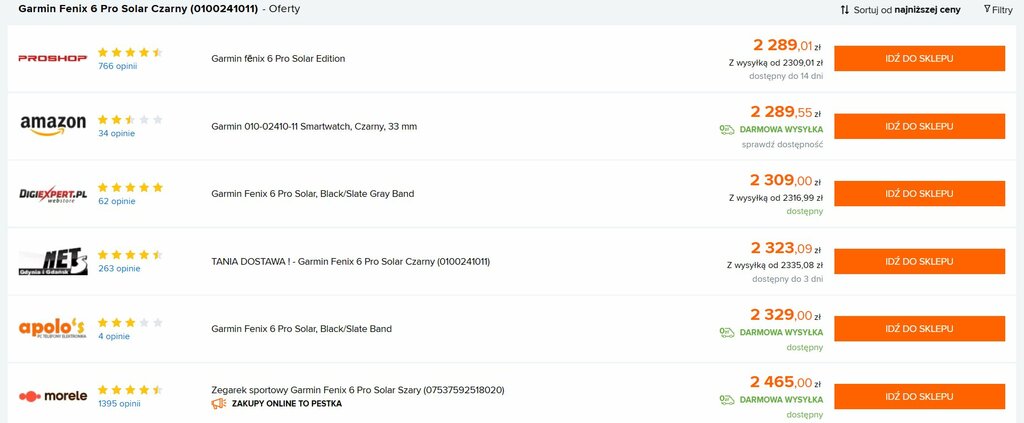The width and height of the screenshot is (1024, 423).
Task: Open Proshop's 766 opinii reviews
Action: (x=118, y=66)
